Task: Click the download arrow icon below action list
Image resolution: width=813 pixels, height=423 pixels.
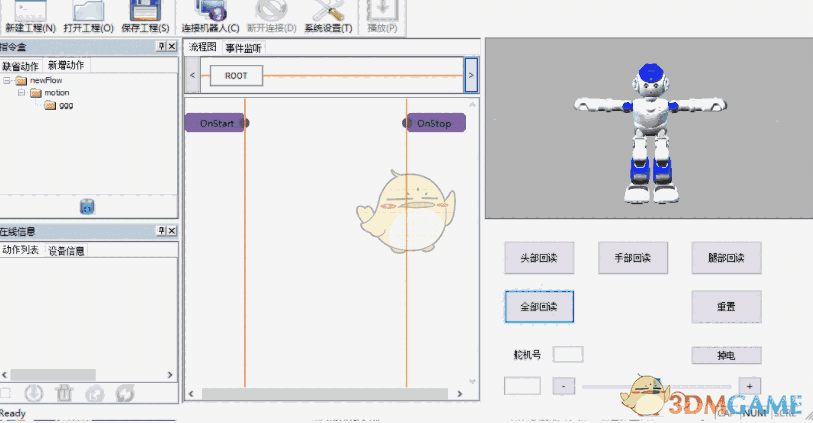Action: (34, 393)
